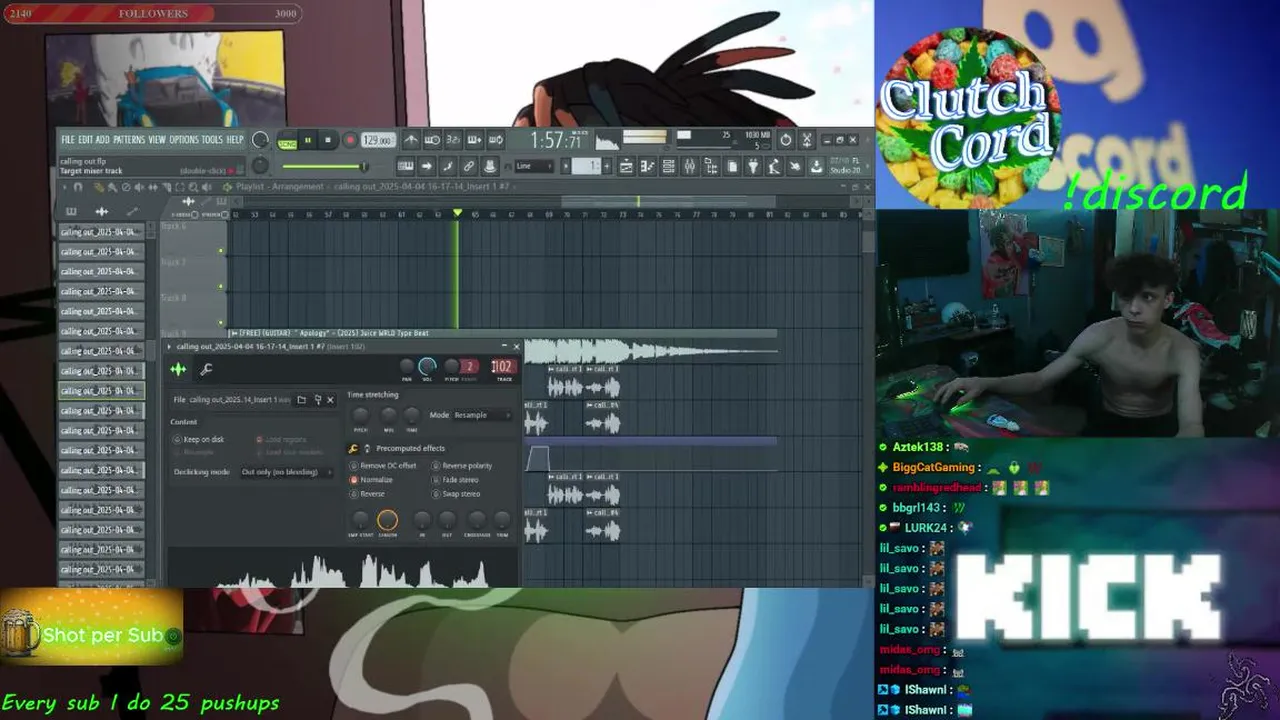Viewport: 1280px width, 720px height.
Task: Toggle the countdown before recording icon
Action: point(453,140)
